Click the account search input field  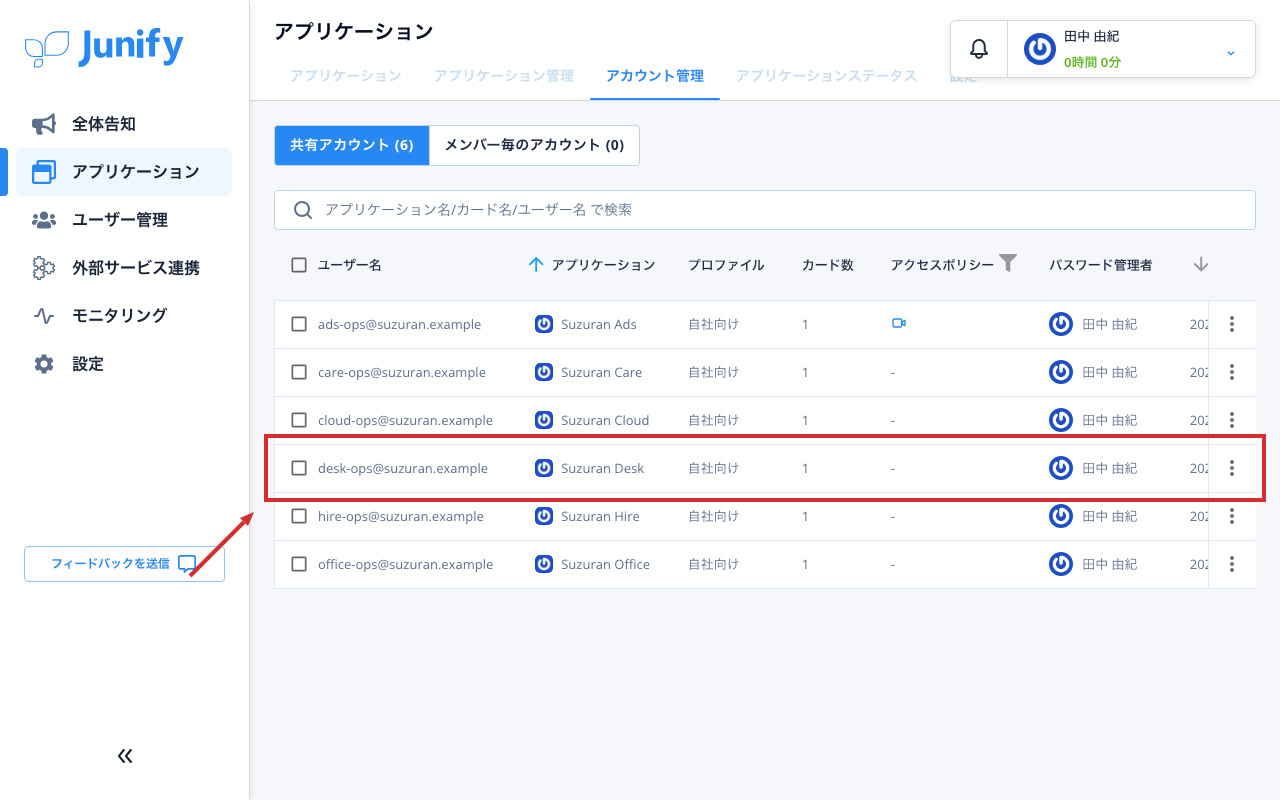(x=765, y=210)
